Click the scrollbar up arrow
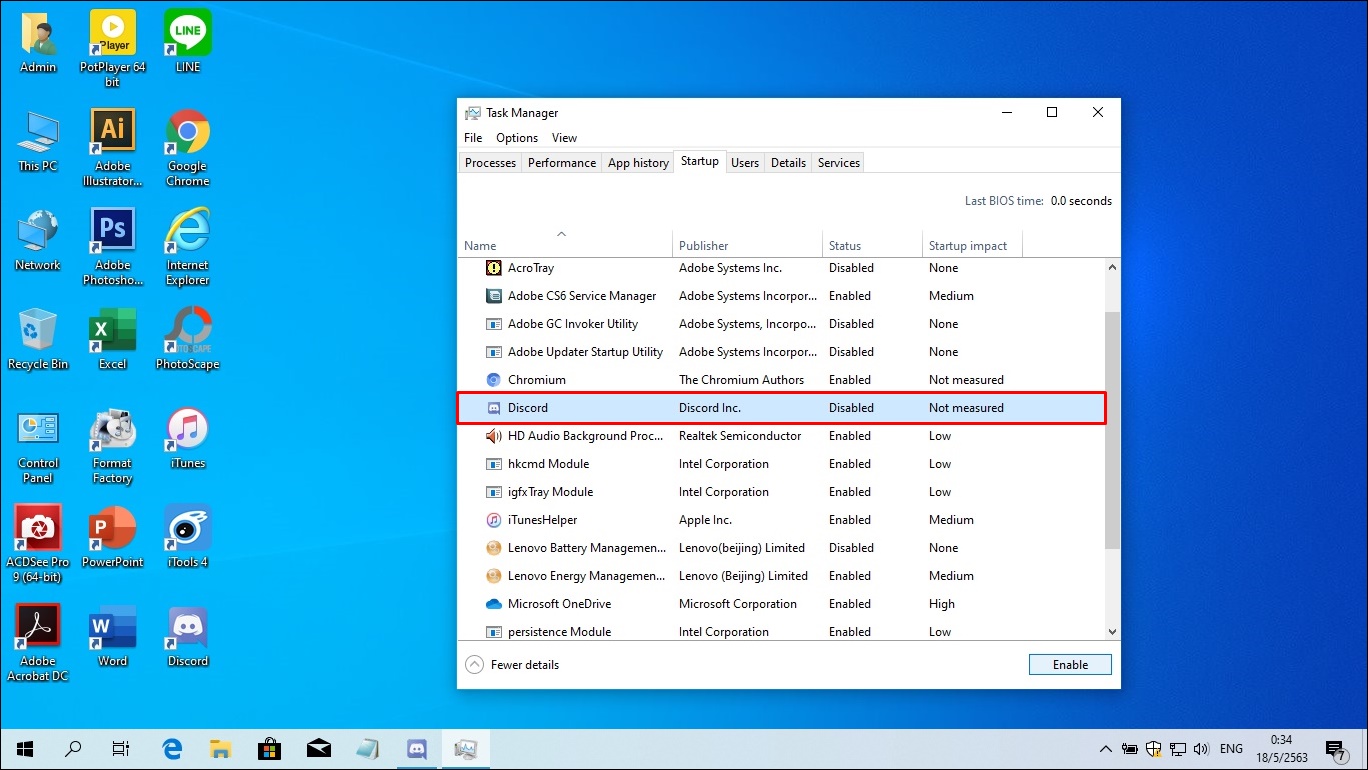The height and width of the screenshot is (770, 1368). (x=1112, y=267)
